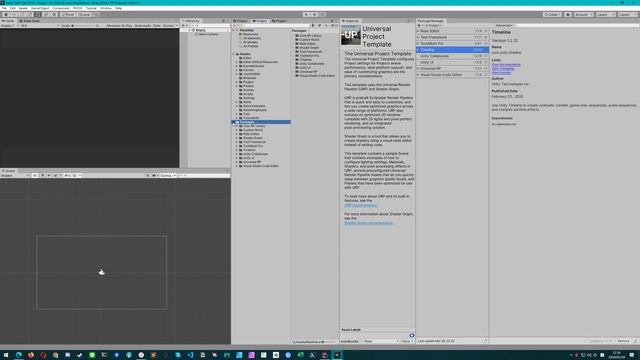
Task: Select TextMesh Pro folder in right Packages column
Action: pos(309,56)
